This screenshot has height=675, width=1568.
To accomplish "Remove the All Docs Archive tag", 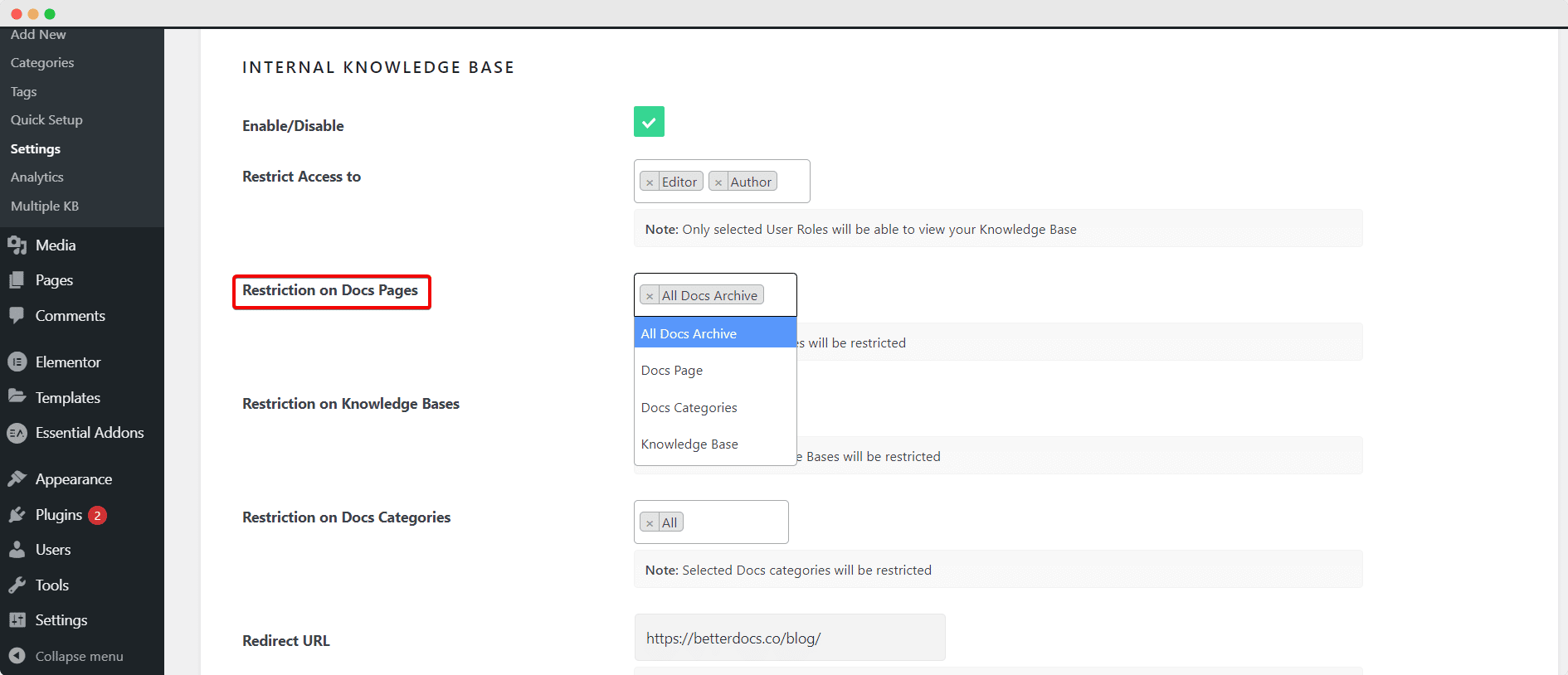I will pyautogui.click(x=650, y=296).
